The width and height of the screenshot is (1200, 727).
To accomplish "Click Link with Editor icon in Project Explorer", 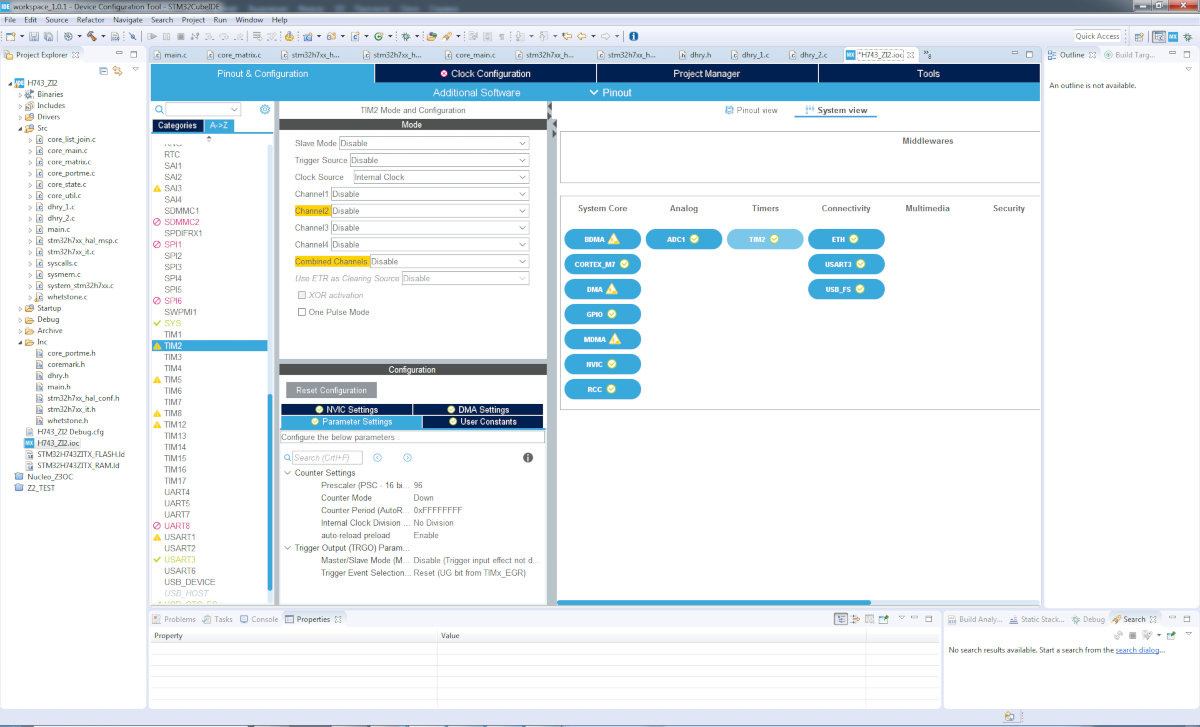I will pyautogui.click(x=117, y=71).
